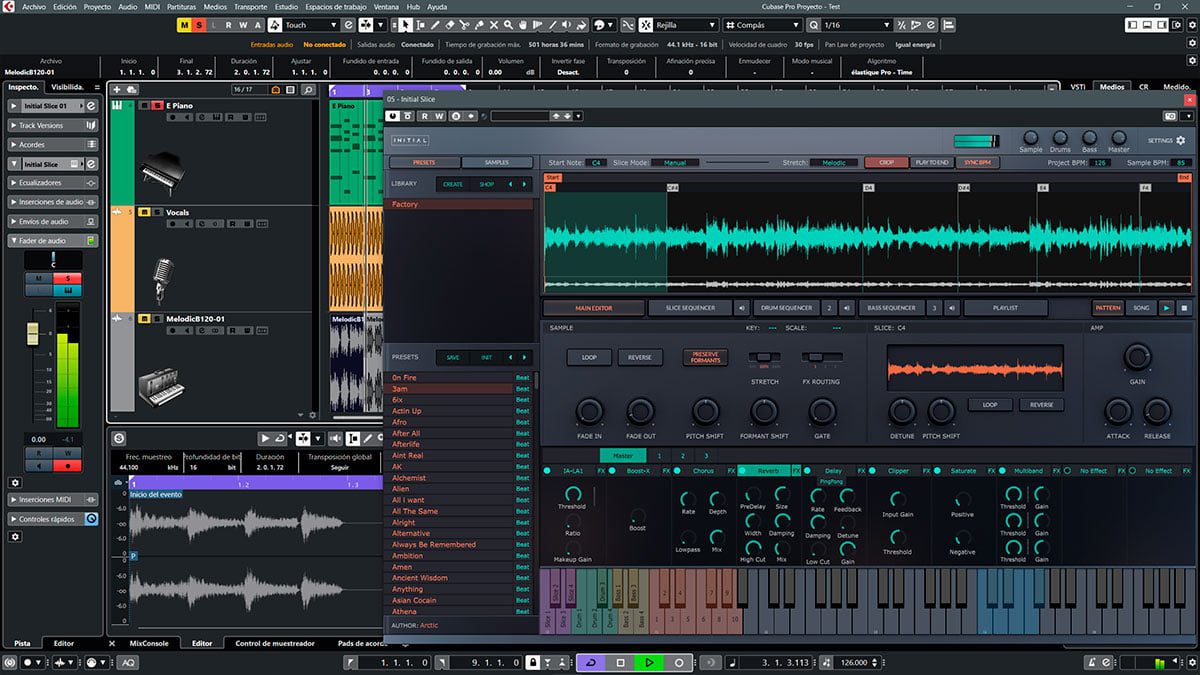This screenshot has height=675, width=1200.
Task: Adjust the Fade In knob
Action: (590, 410)
